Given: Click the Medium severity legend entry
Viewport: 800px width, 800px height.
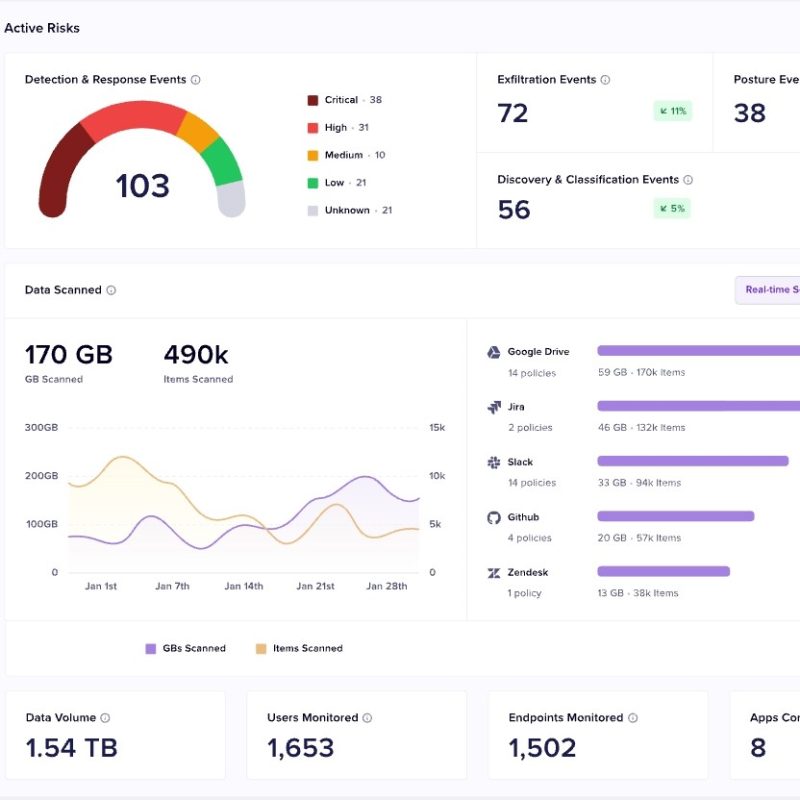Looking at the screenshot, I should pos(345,155).
